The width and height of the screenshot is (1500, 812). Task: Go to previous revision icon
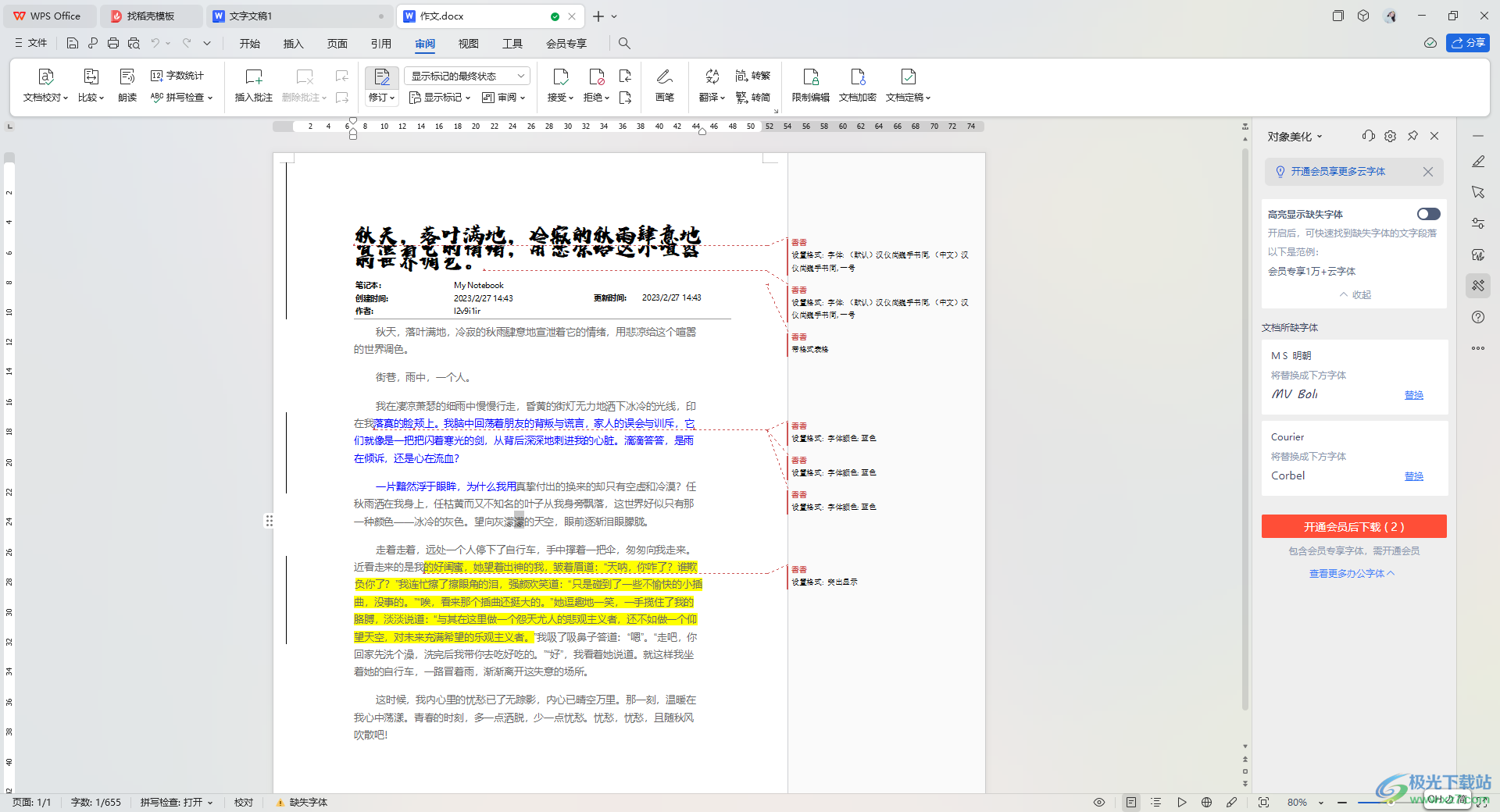coord(625,76)
